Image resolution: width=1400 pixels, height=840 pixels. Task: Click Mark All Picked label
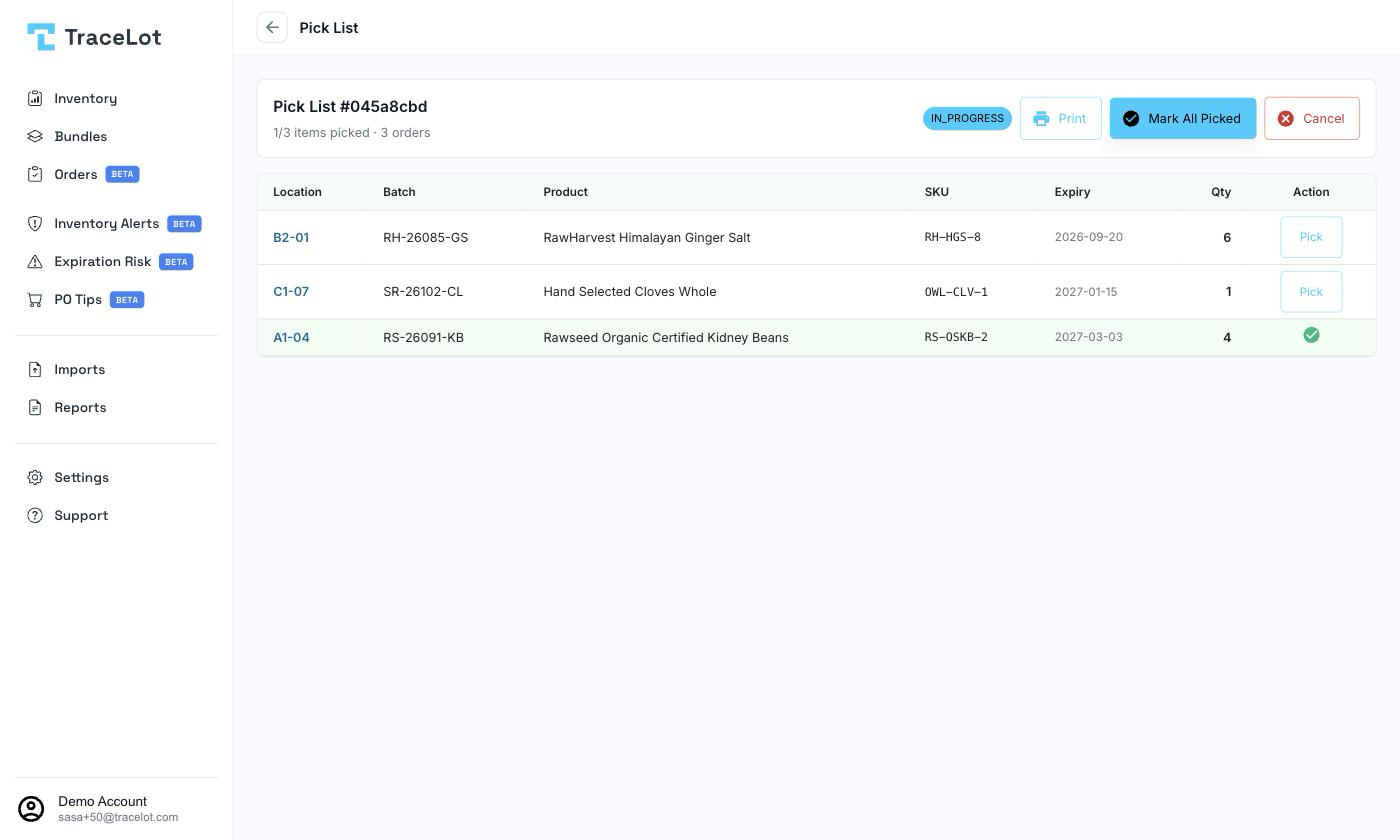pyautogui.click(x=1194, y=118)
